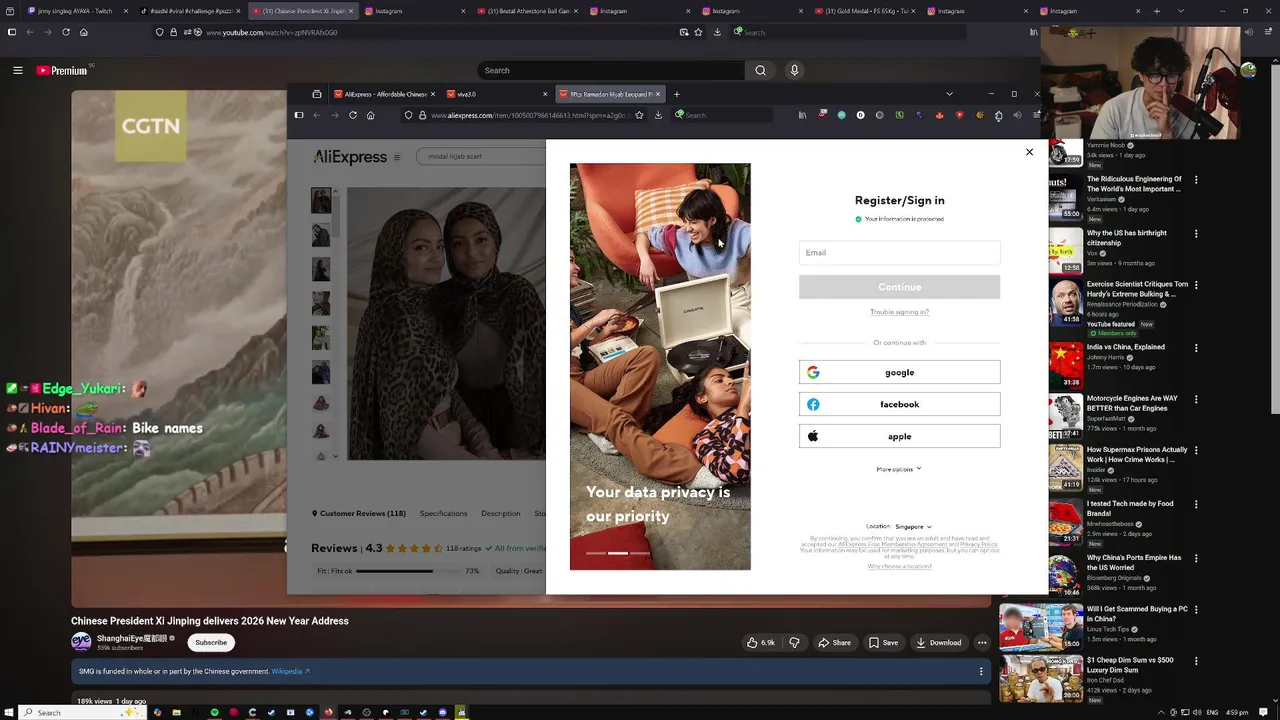The height and width of the screenshot is (720, 1280).
Task: Dislike the Xi Jinping address video
Action: (794, 643)
